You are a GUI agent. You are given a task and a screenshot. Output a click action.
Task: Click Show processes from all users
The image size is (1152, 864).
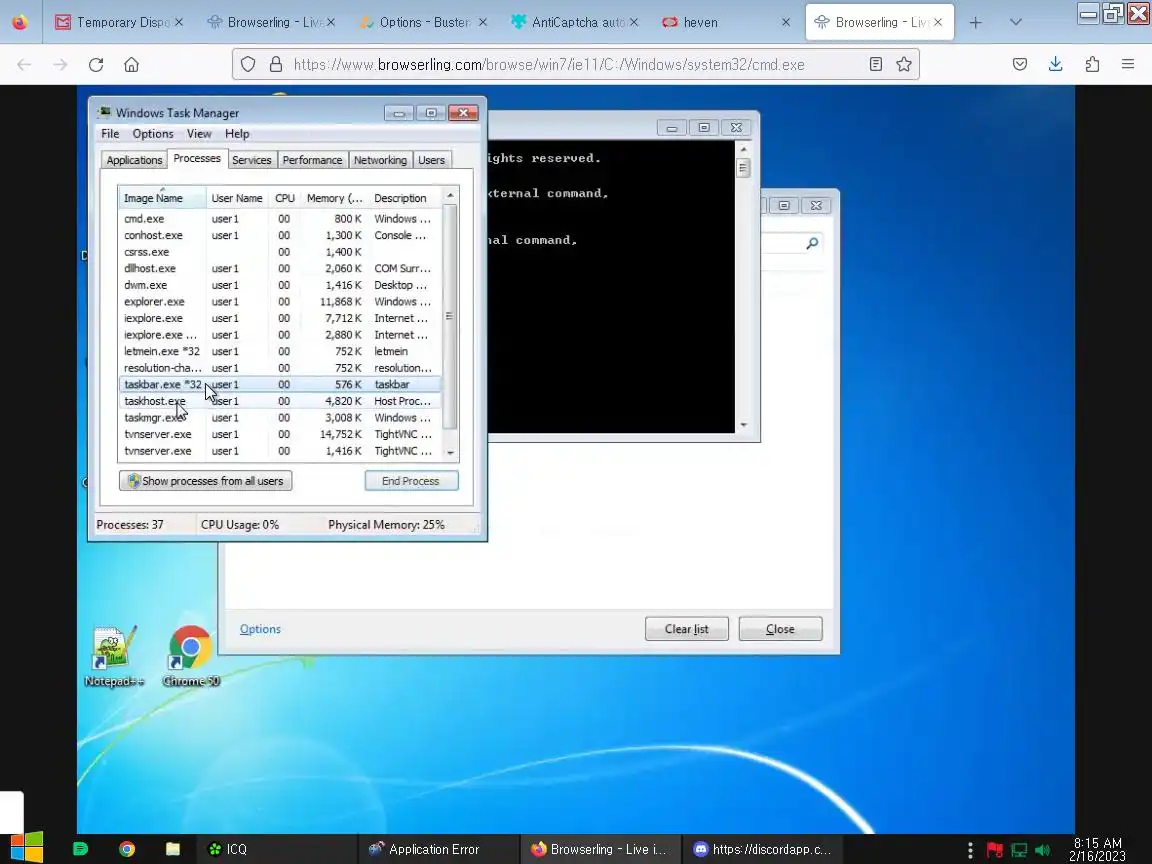[206, 481]
